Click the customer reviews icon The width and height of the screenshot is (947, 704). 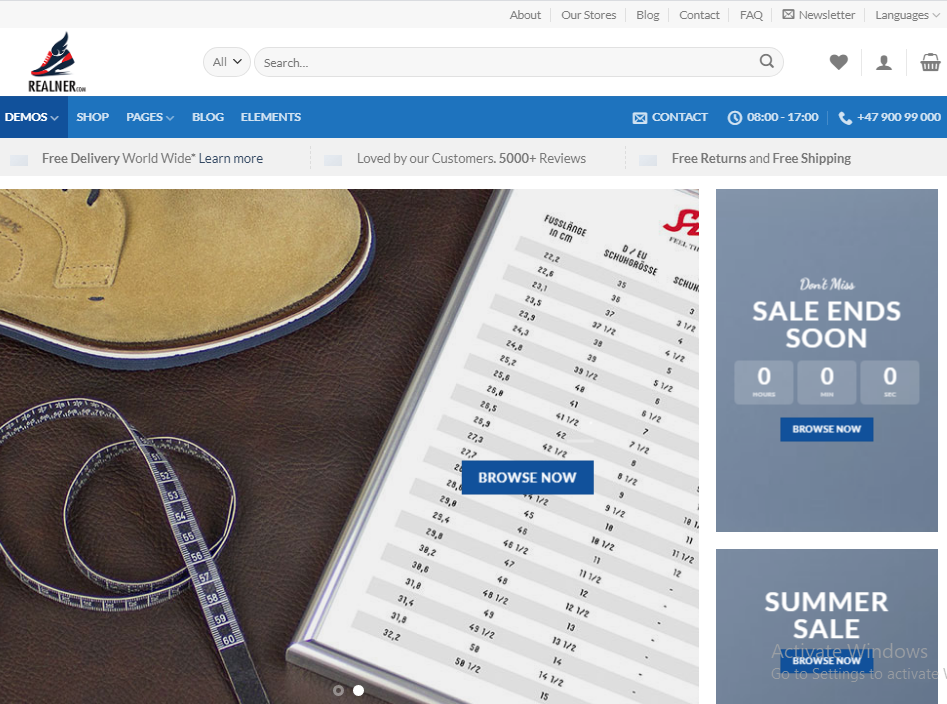click(333, 158)
